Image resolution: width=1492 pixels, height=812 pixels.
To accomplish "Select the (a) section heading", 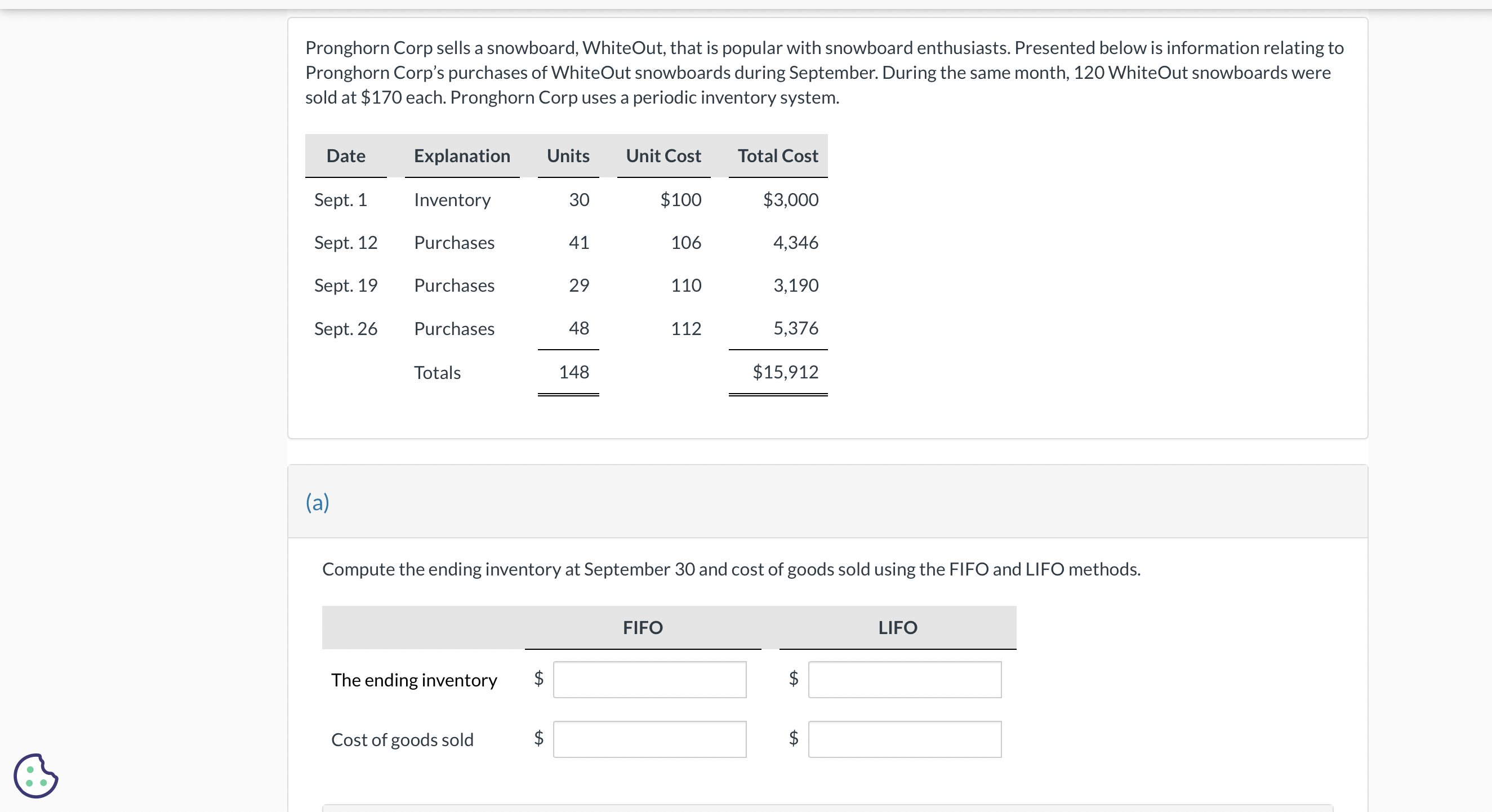I will [318, 502].
